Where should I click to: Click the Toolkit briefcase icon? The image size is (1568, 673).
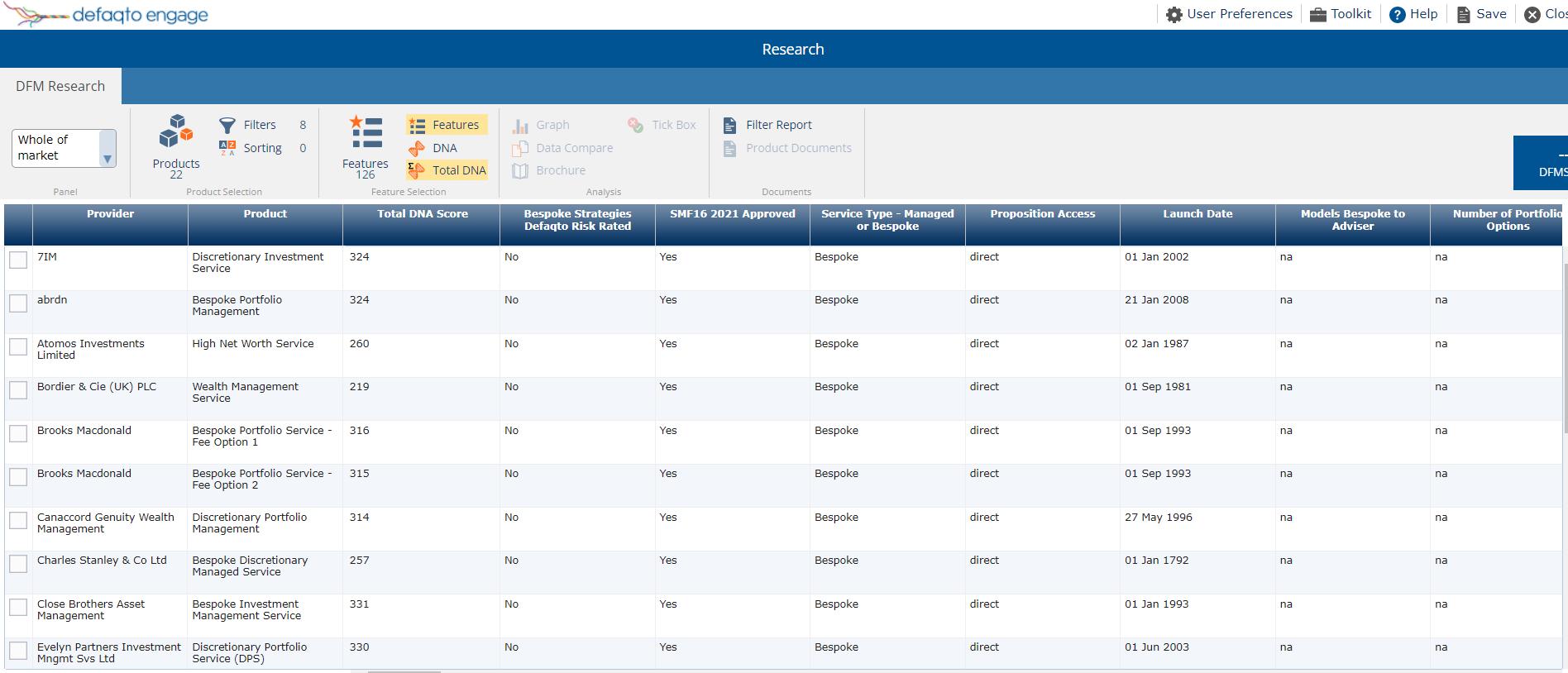(1318, 15)
